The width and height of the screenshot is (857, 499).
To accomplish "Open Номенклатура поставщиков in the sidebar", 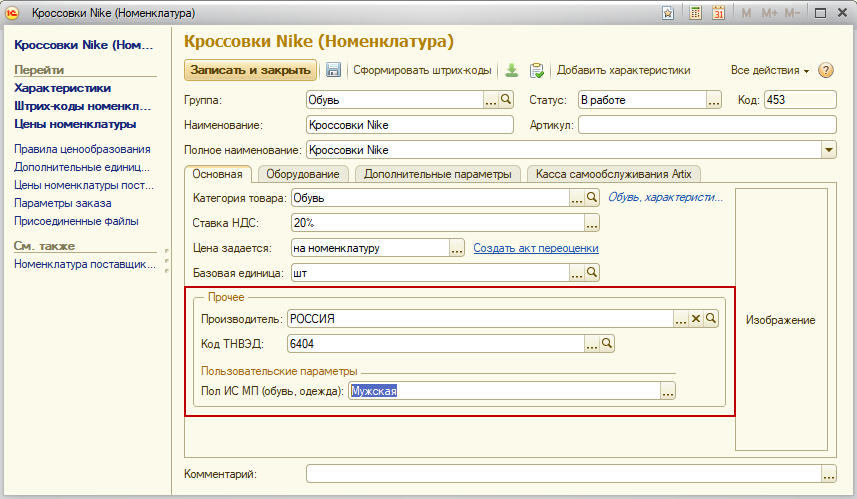I will pyautogui.click(x=85, y=264).
